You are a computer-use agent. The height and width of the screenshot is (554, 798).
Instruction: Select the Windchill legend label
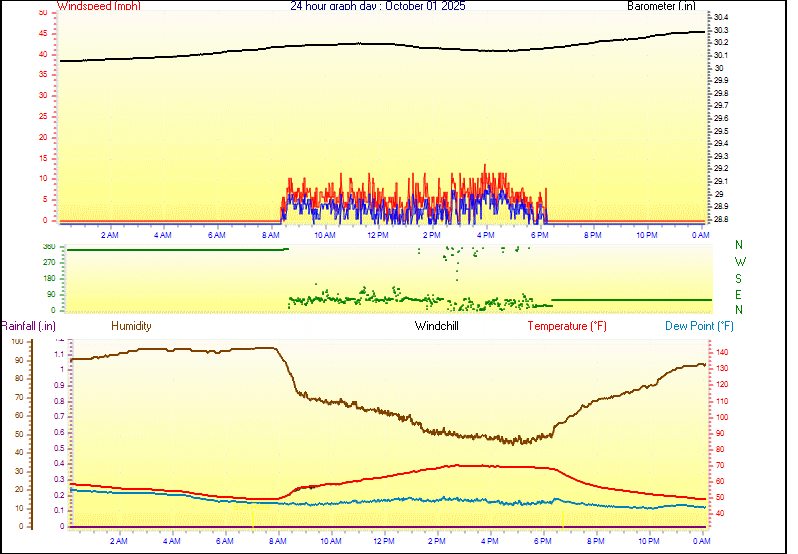tap(437, 326)
